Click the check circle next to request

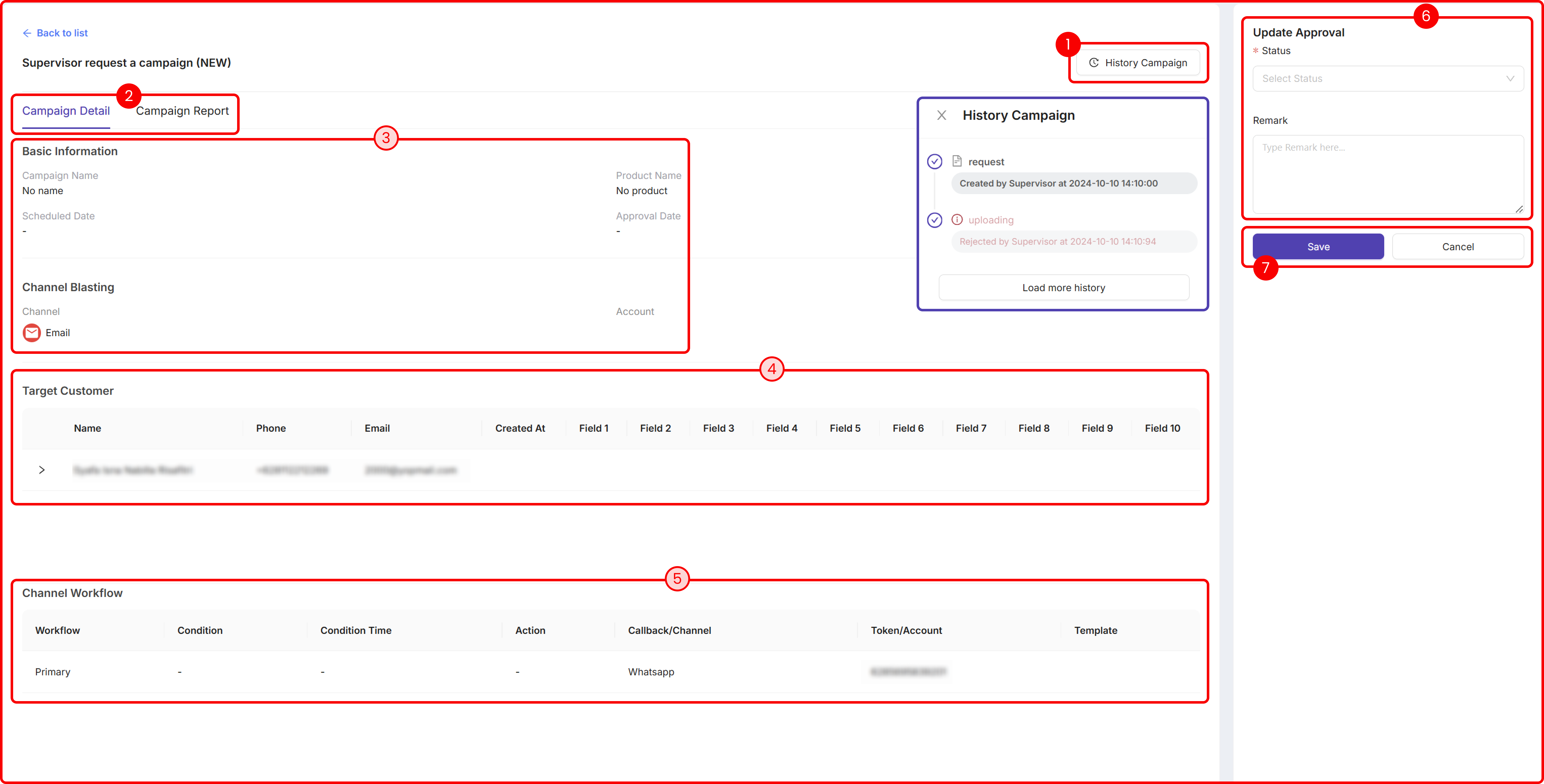tap(935, 162)
